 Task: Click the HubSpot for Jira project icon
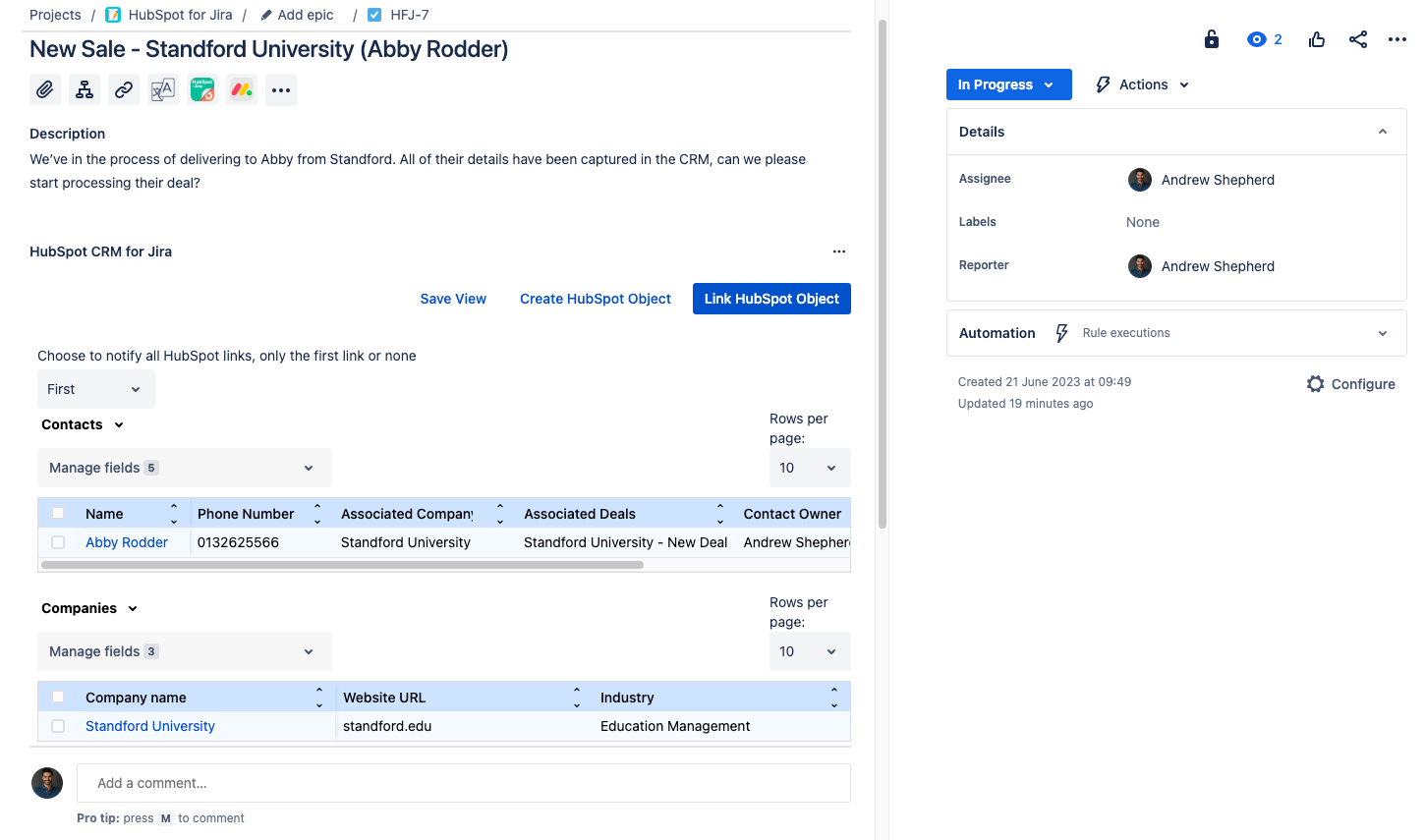[x=113, y=15]
